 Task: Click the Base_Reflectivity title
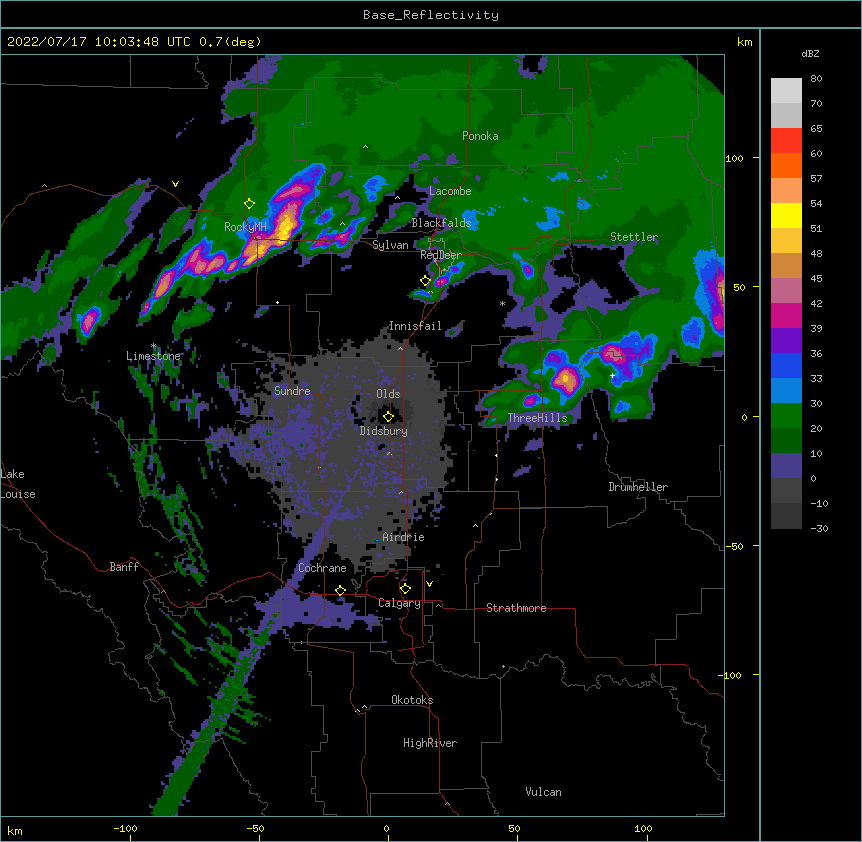click(431, 15)
